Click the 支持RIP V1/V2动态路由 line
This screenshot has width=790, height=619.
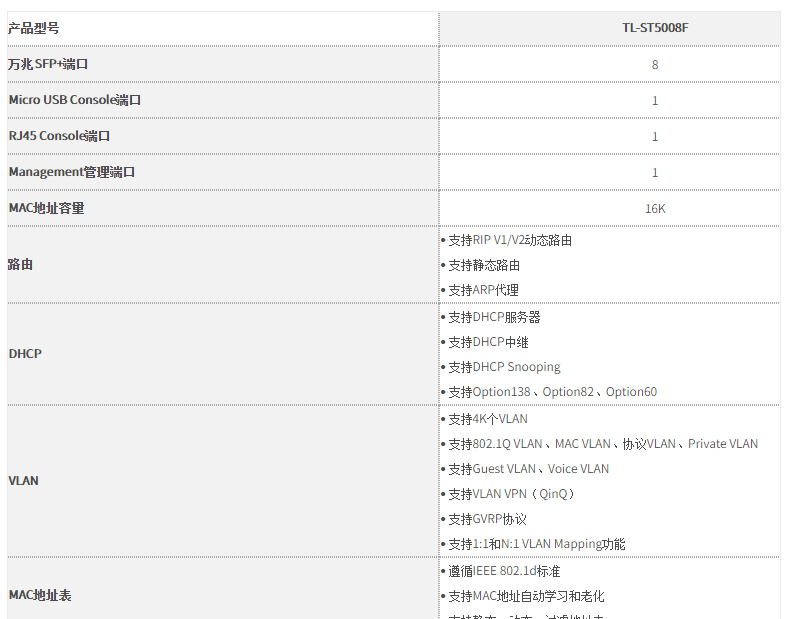pos(510,240)
